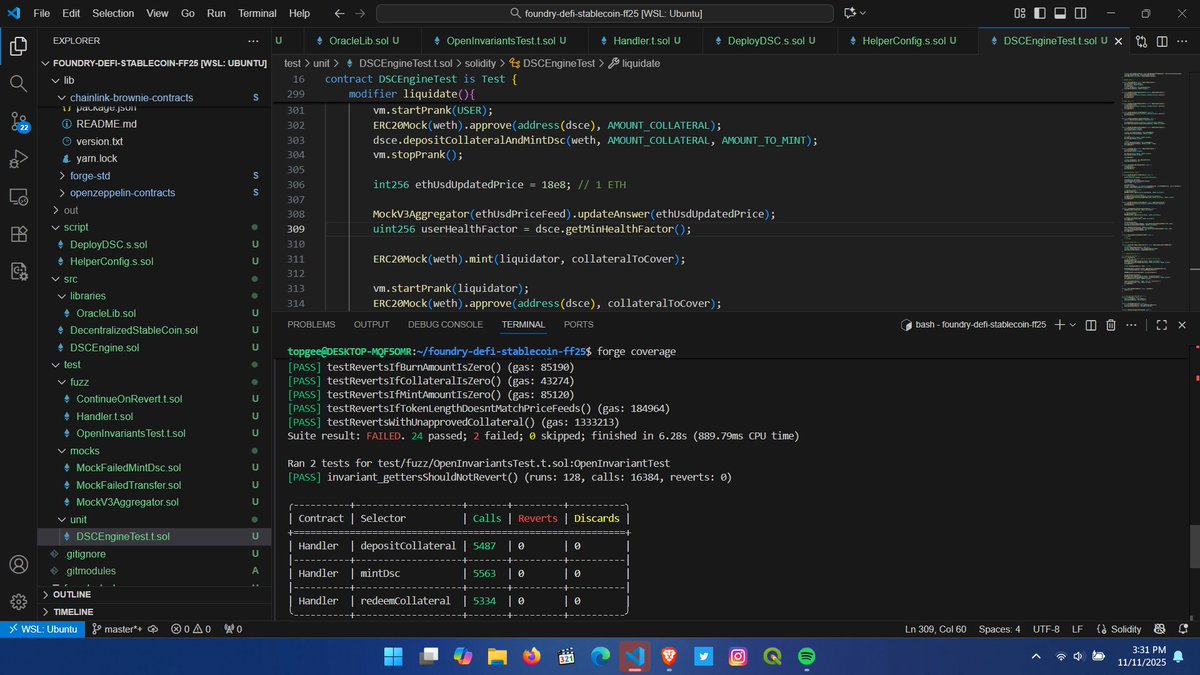Go back using the title bar arrow
Screen dimensions: 1200x675
(340, 13)
